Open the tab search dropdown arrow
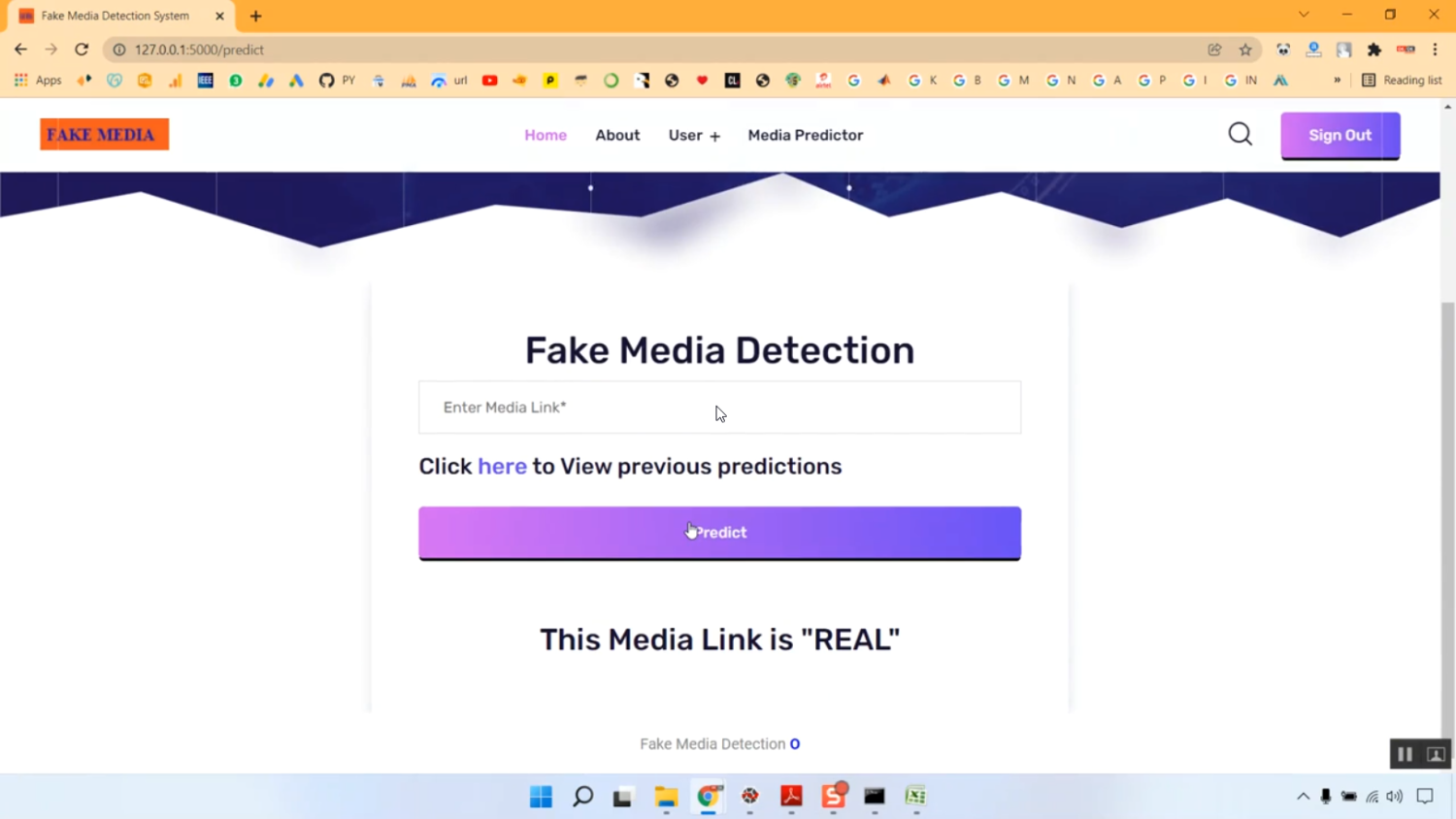The width and height of the screenshot is (1456, 819). click(x=1304, y=16)
